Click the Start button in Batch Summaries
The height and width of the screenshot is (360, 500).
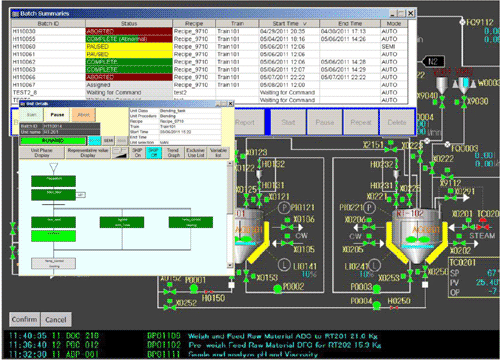point(288,122)
